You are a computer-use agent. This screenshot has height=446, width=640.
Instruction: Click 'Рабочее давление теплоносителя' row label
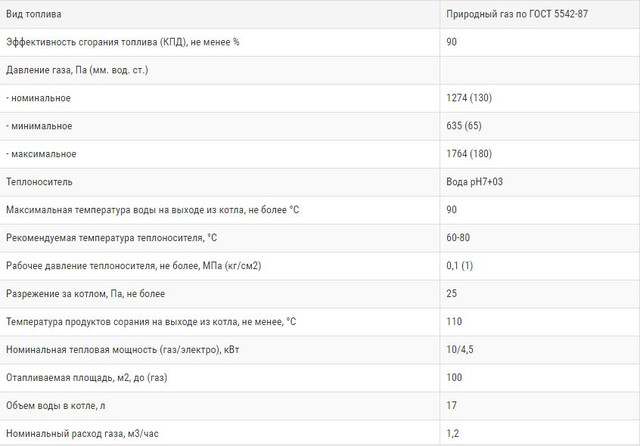click(x=133, y=266)
